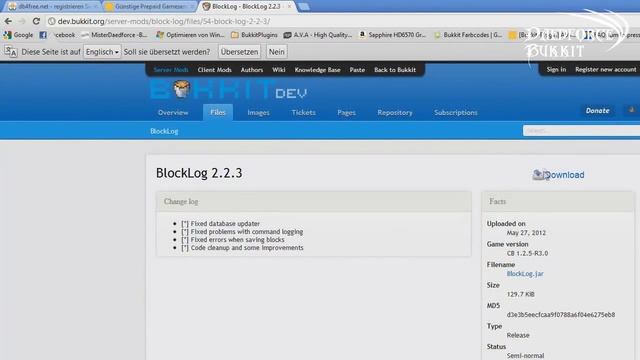This screenshot has width=640, height=360.
Task: Open the Bukkit Farbcodes bookmark
Action: (468, 35)
